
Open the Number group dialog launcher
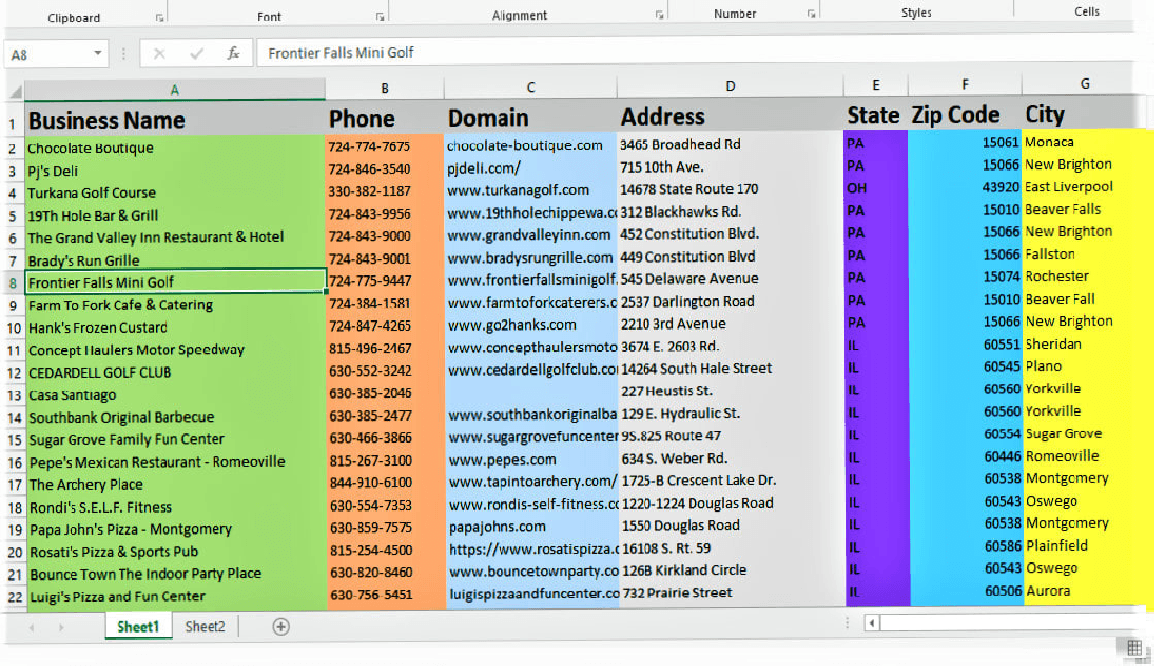pyautogui.click(x=808, y=15)
